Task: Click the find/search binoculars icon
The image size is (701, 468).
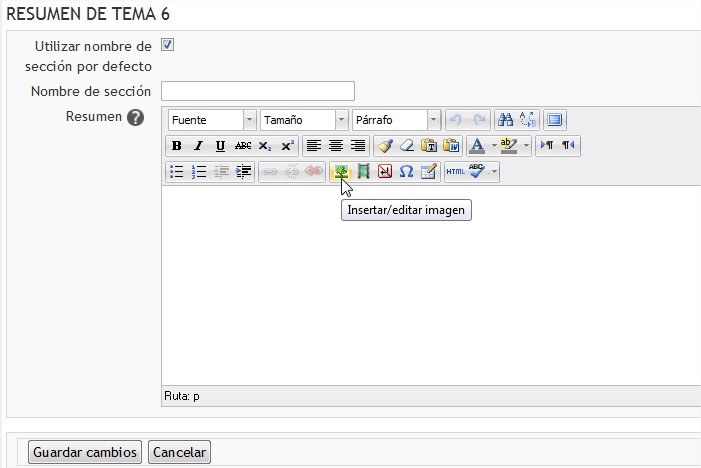Action: (x=505, y=120)
